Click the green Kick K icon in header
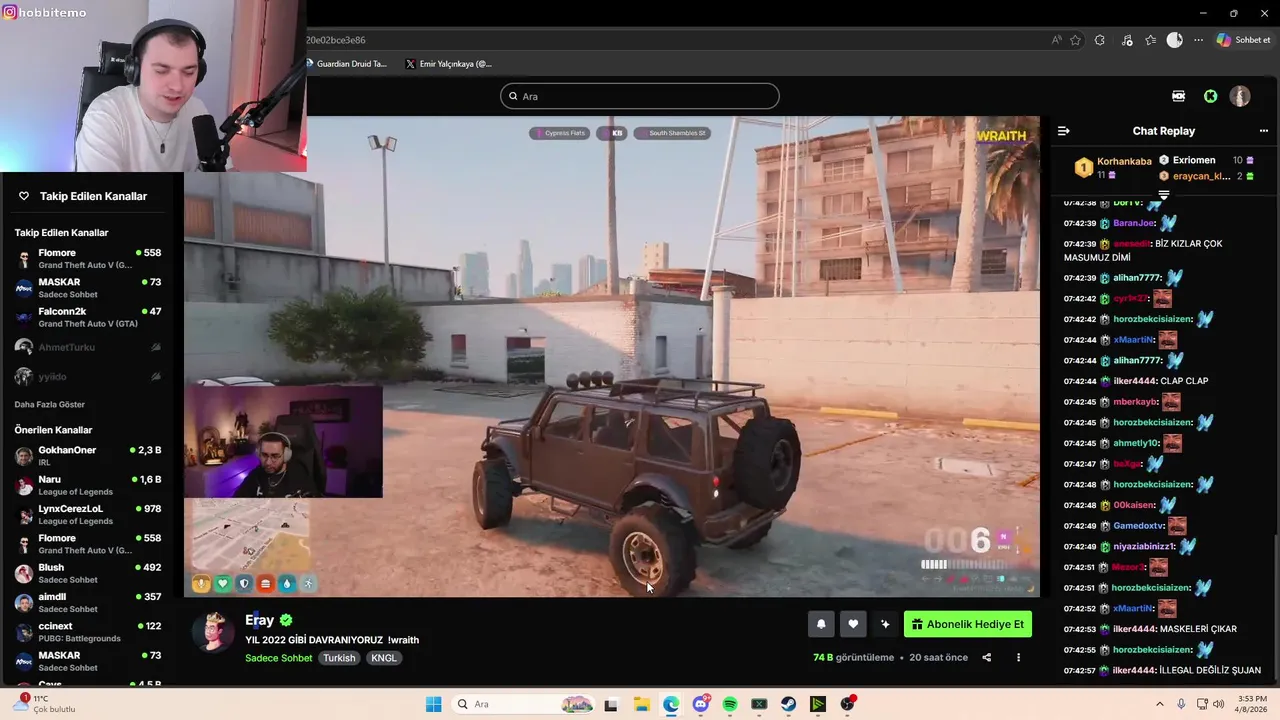 coord(1211,96)
